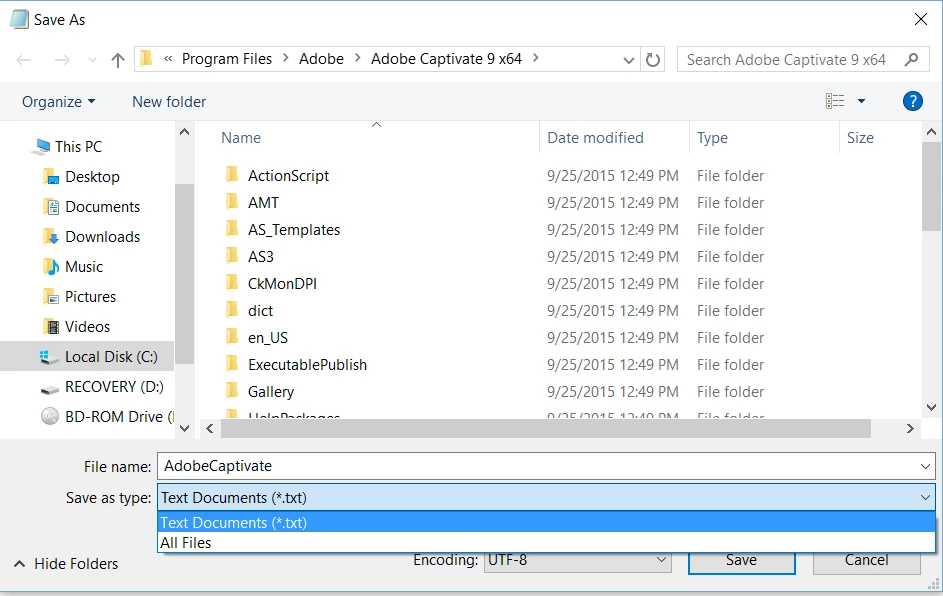Sort by the Type column header
The width and height of the screenshot is (943, 596).
(x=712, y=138)
